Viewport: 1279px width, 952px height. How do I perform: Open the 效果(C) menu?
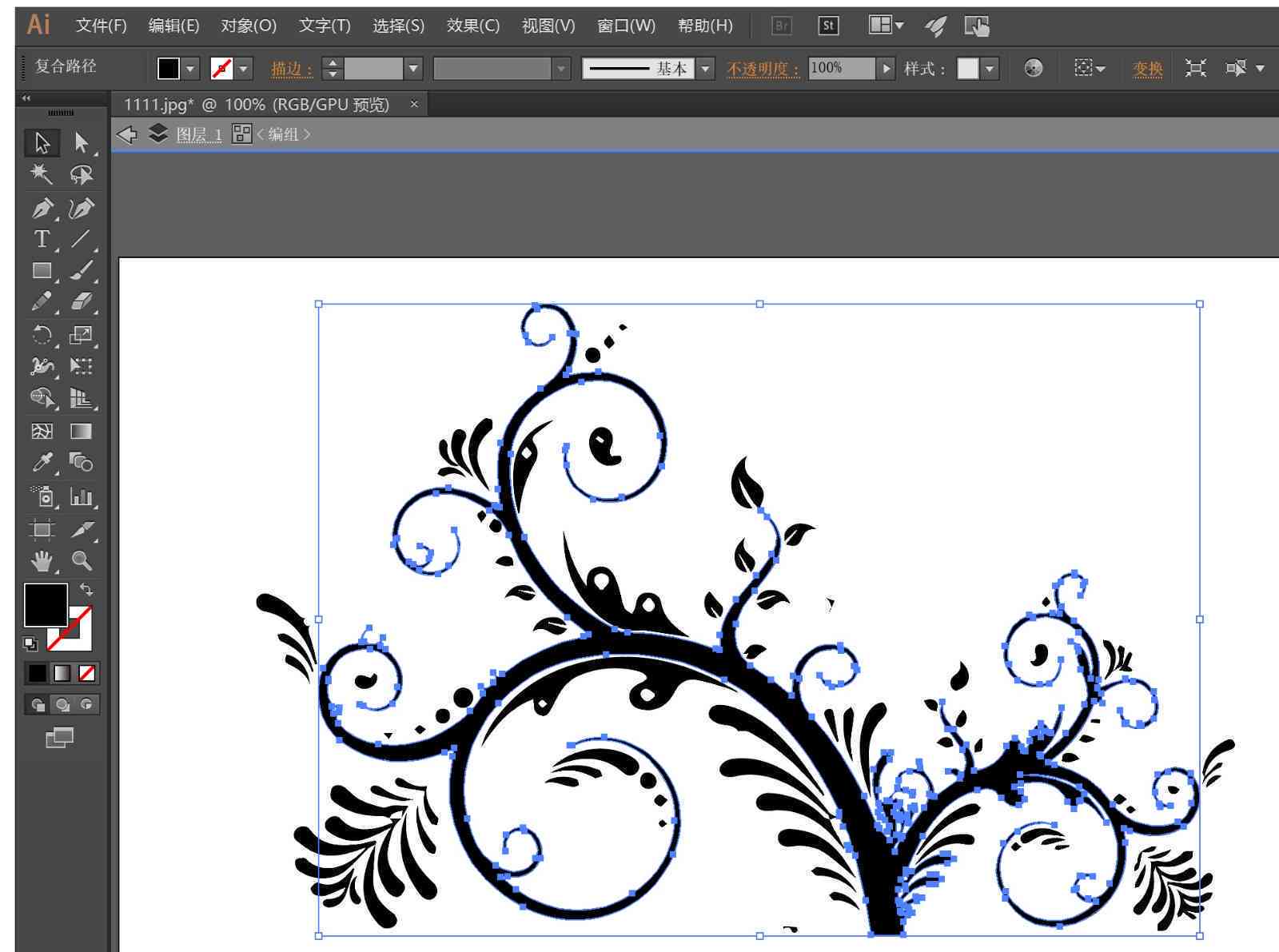pyautogui.click(x=473, y=26)
